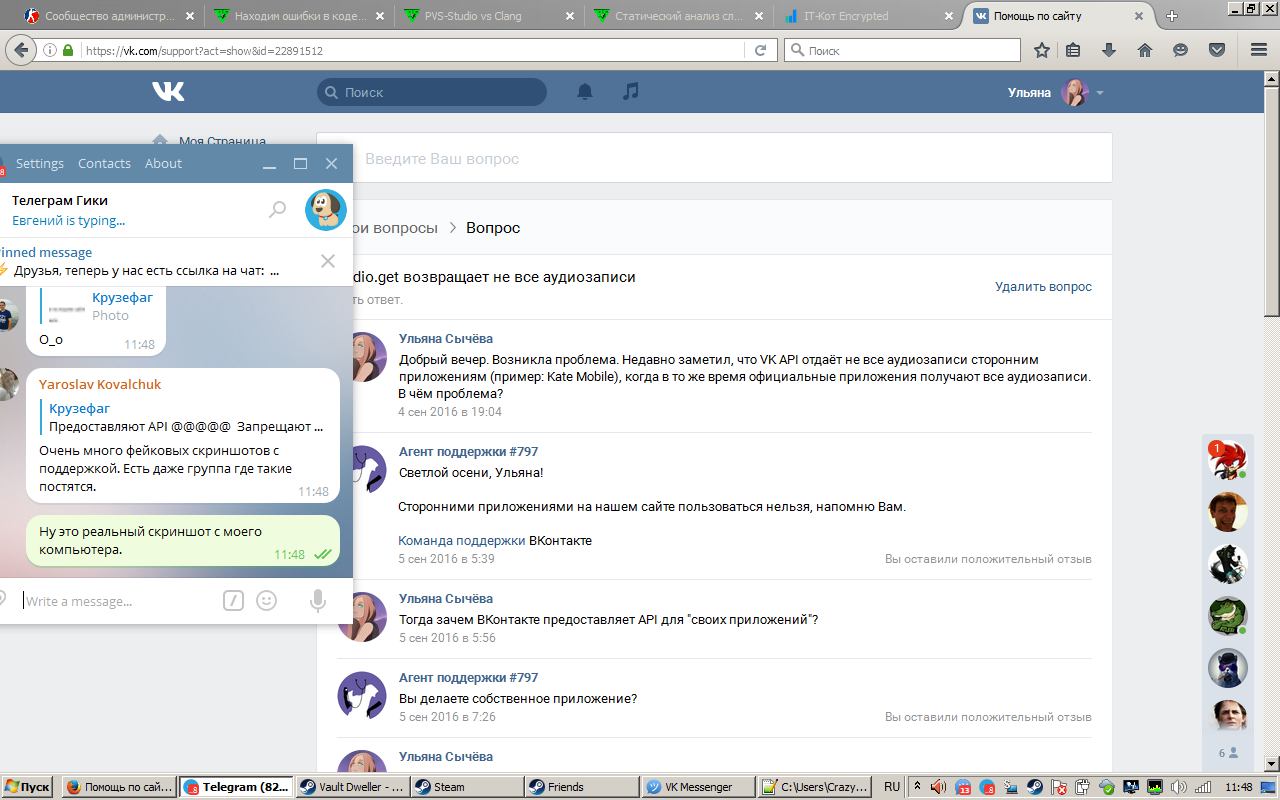Open the VK music player icon
Viewport: 1280px width, 800px height.
pyautogui.click(x=630, y=91)
